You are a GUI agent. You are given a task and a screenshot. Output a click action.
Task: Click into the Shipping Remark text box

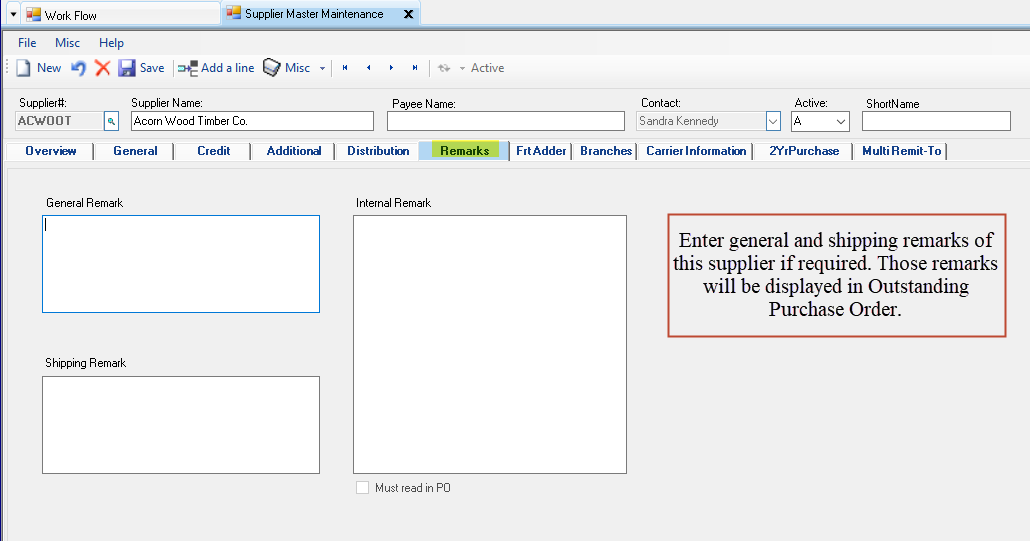tap(181, 424)
